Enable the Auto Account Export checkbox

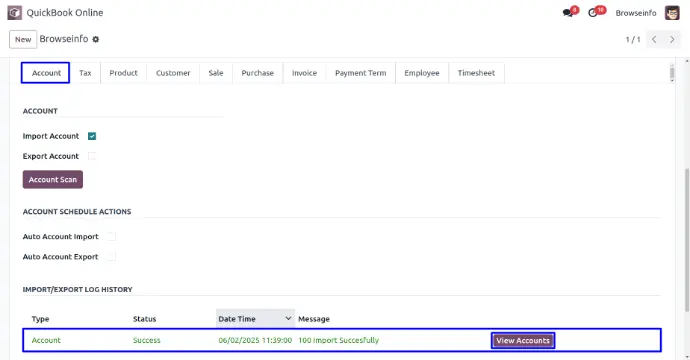112,257
